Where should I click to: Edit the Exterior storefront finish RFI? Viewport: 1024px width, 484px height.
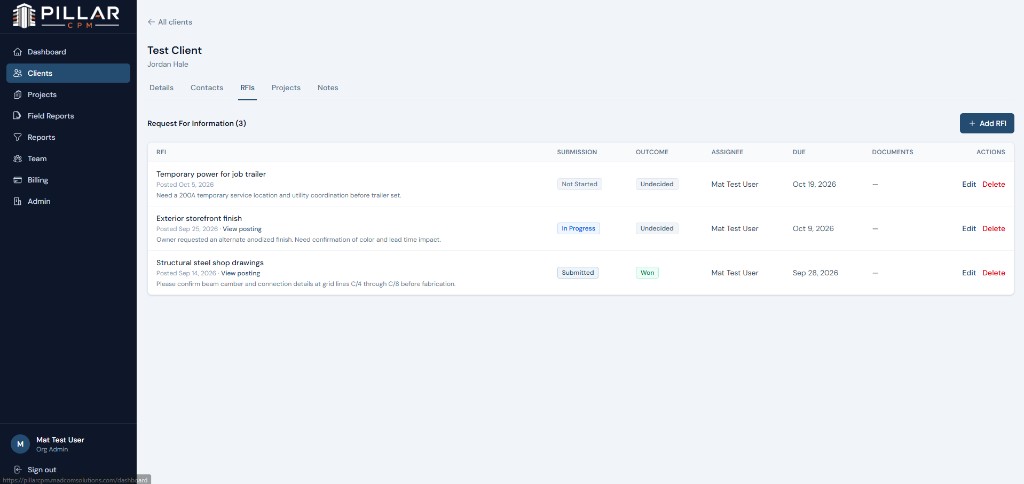click(x=969, y=229)
